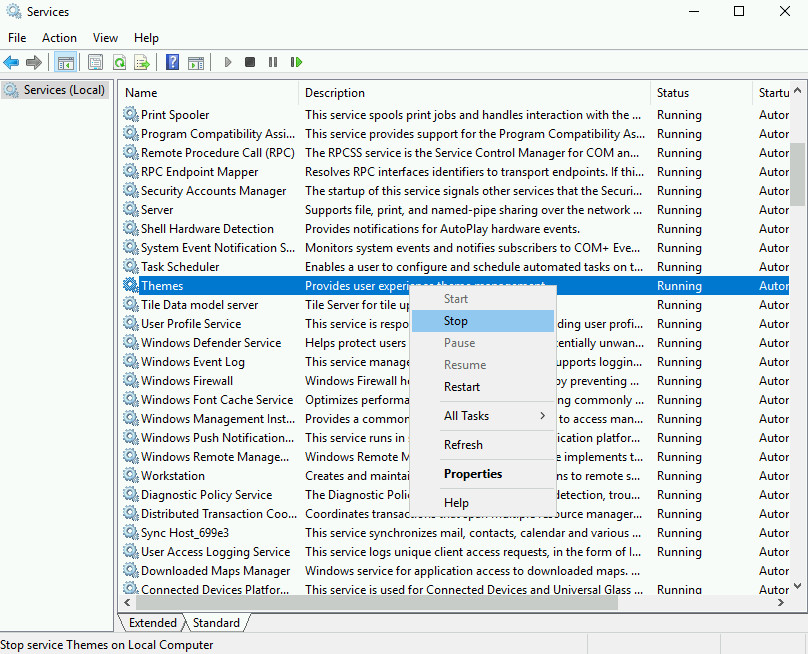
Task: Open the File menu
Action: click(x=17, y=38)
